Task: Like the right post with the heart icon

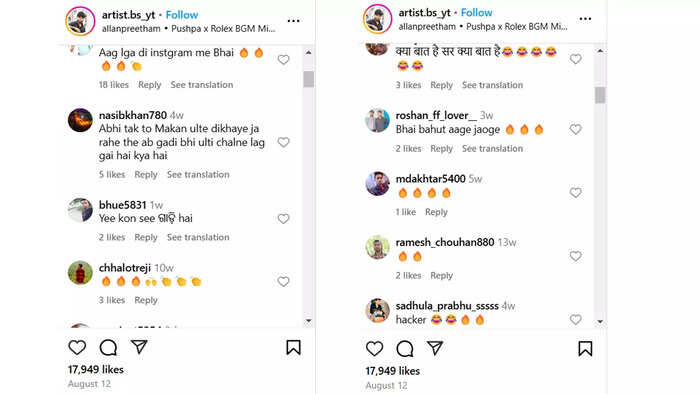Action: pos(374,349)
